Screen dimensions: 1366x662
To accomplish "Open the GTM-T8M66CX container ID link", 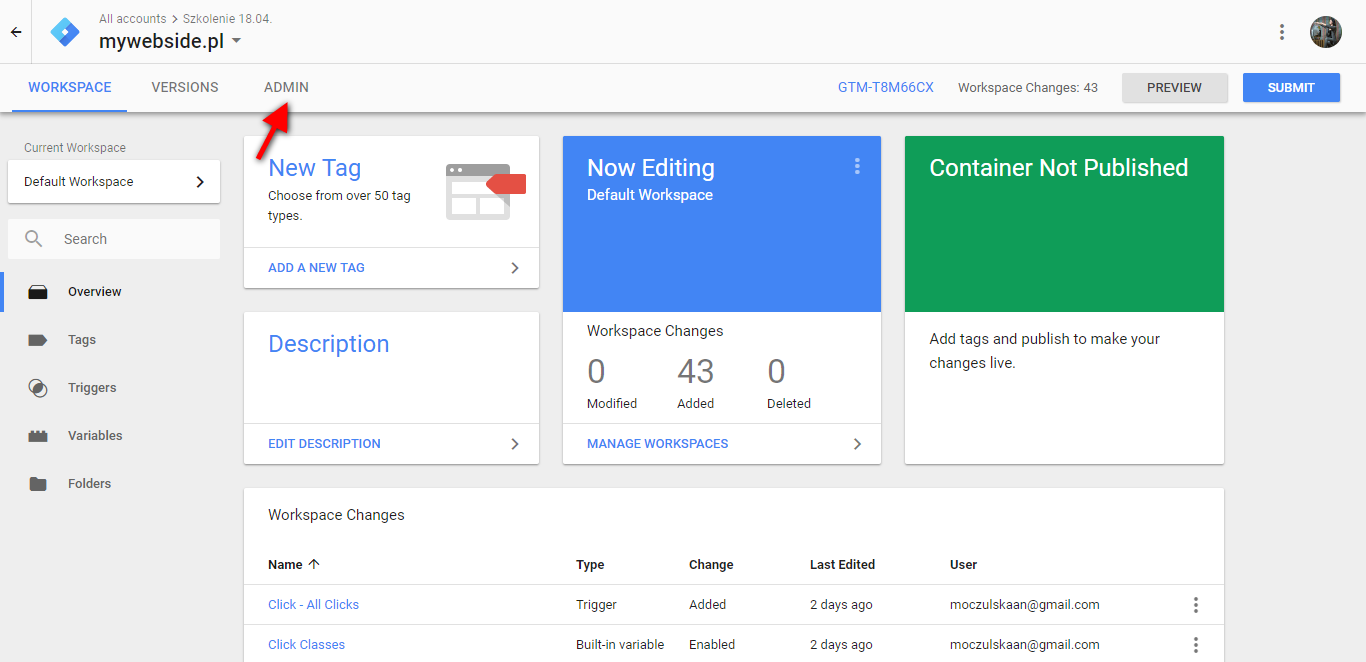I will [x=886, y=88].
